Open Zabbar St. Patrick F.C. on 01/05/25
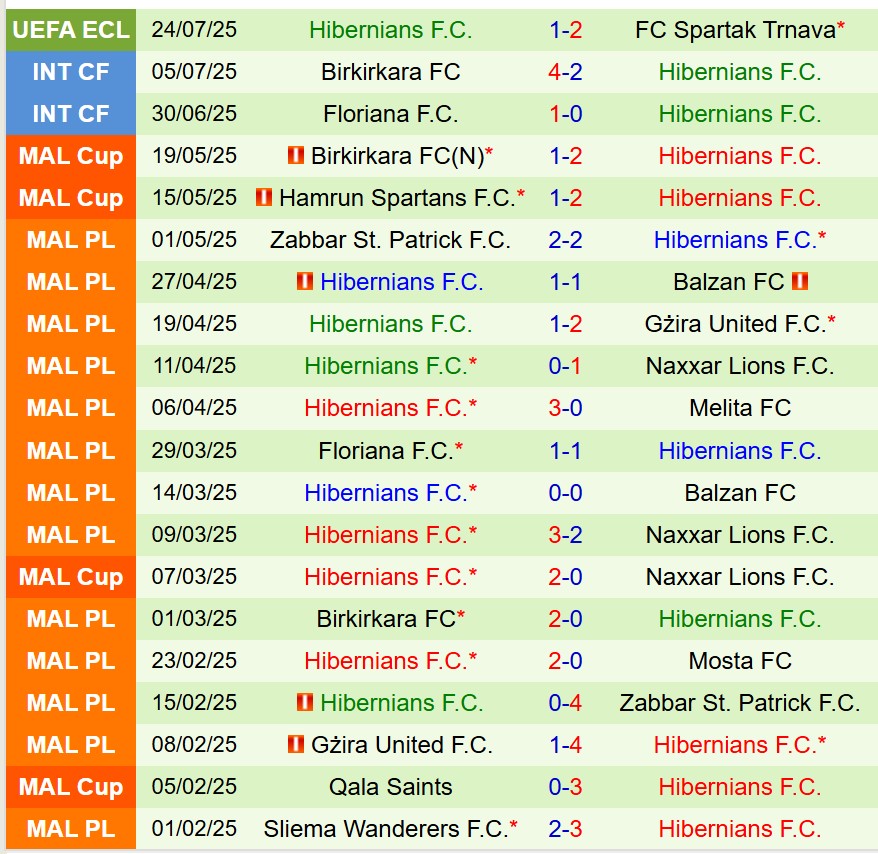 point(390,240)
